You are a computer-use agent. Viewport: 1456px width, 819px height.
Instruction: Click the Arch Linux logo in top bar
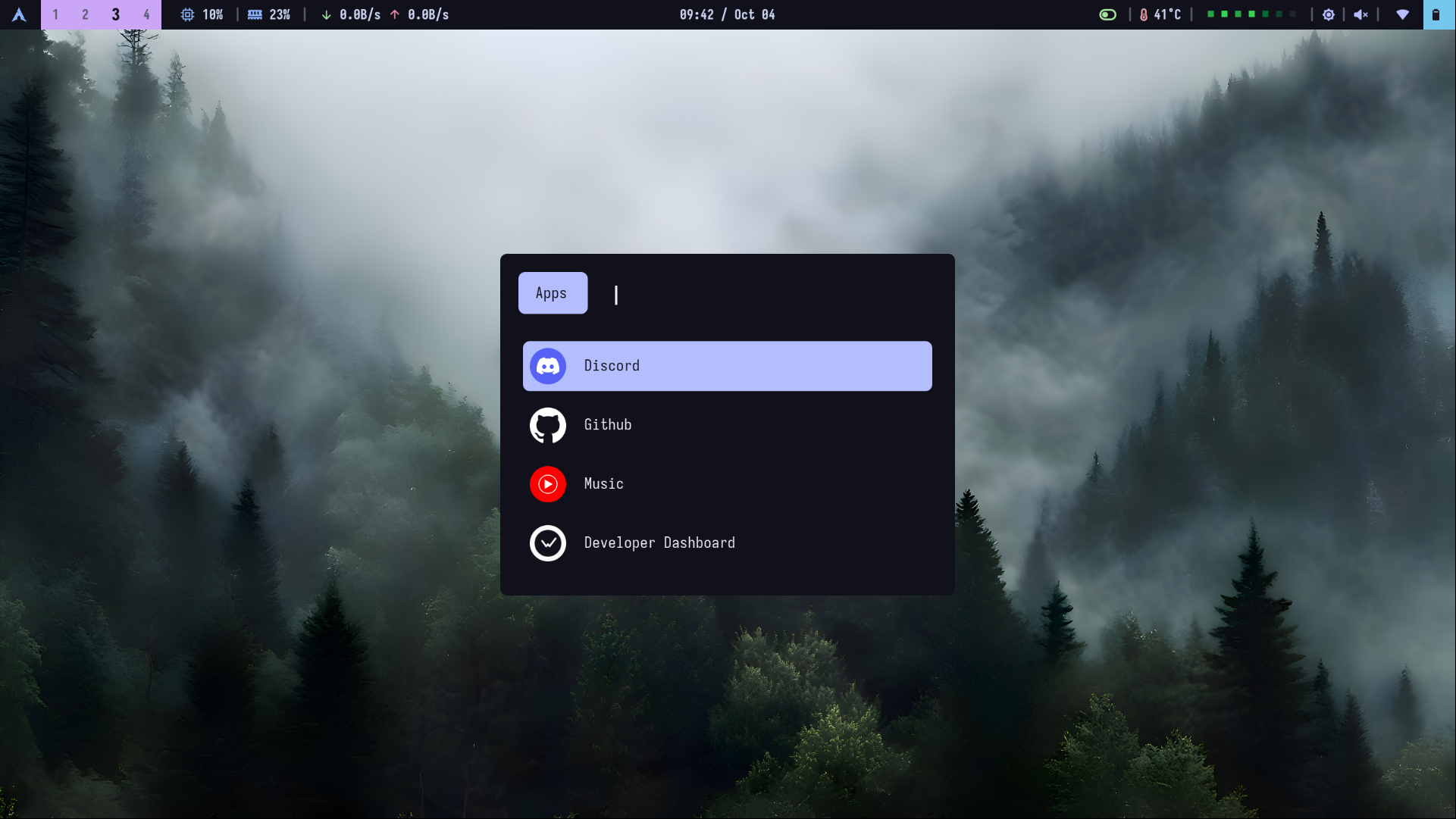(19, 14)
